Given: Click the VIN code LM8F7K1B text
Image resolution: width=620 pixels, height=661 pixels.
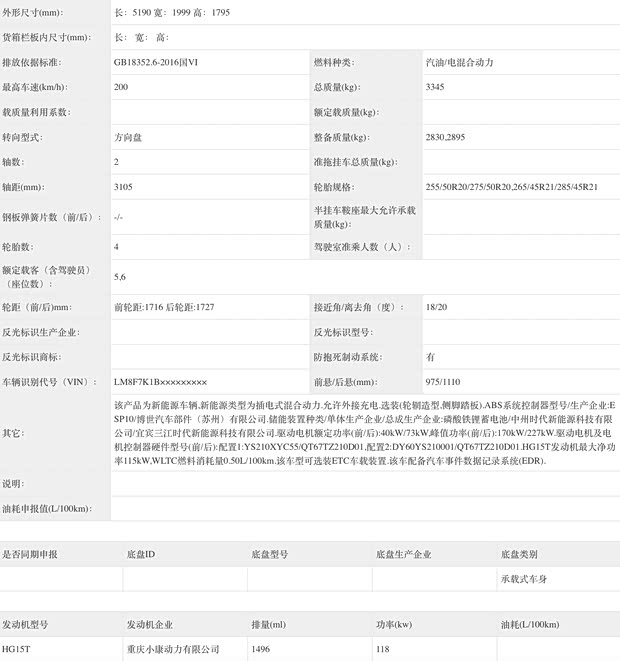Looking at the screenshot, I should click(137, 382).
